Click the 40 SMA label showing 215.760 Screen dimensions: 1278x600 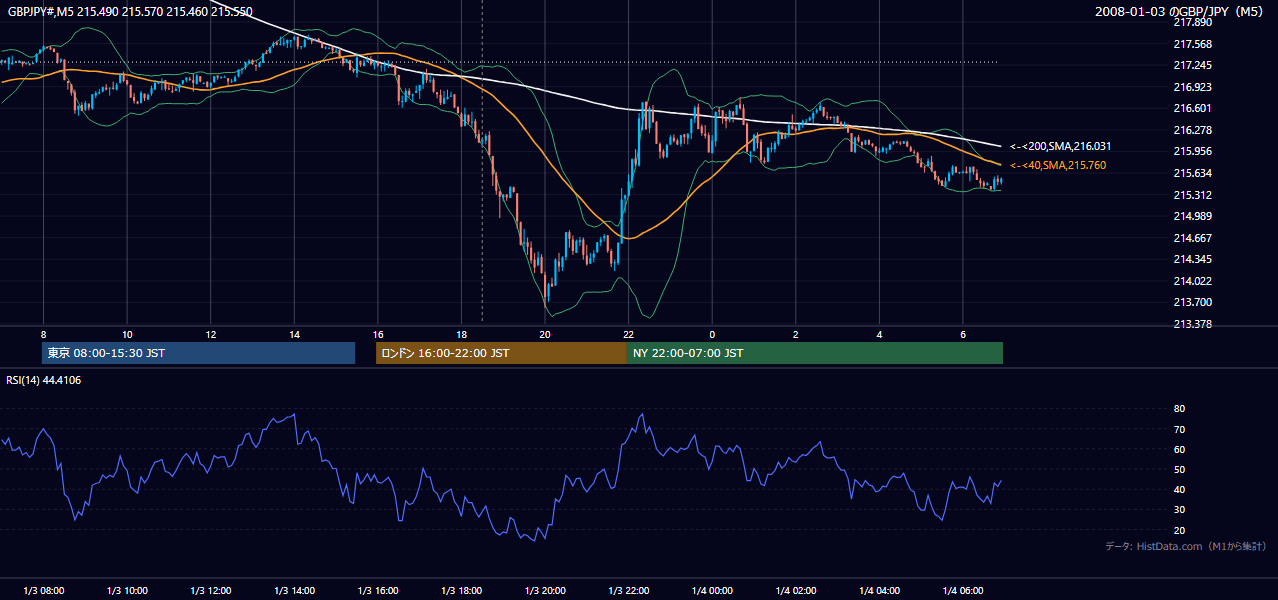coord(1058,165)
